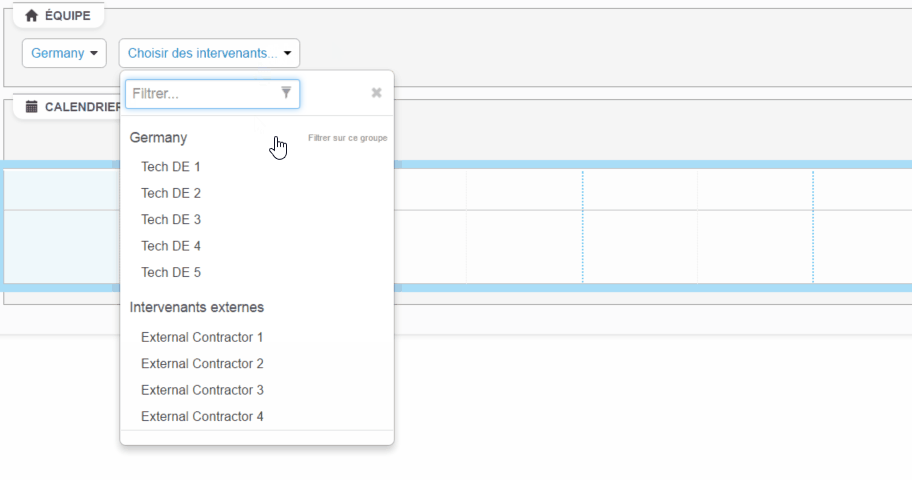
Task: Select External Contractor 1
Action: click(202, 338)
